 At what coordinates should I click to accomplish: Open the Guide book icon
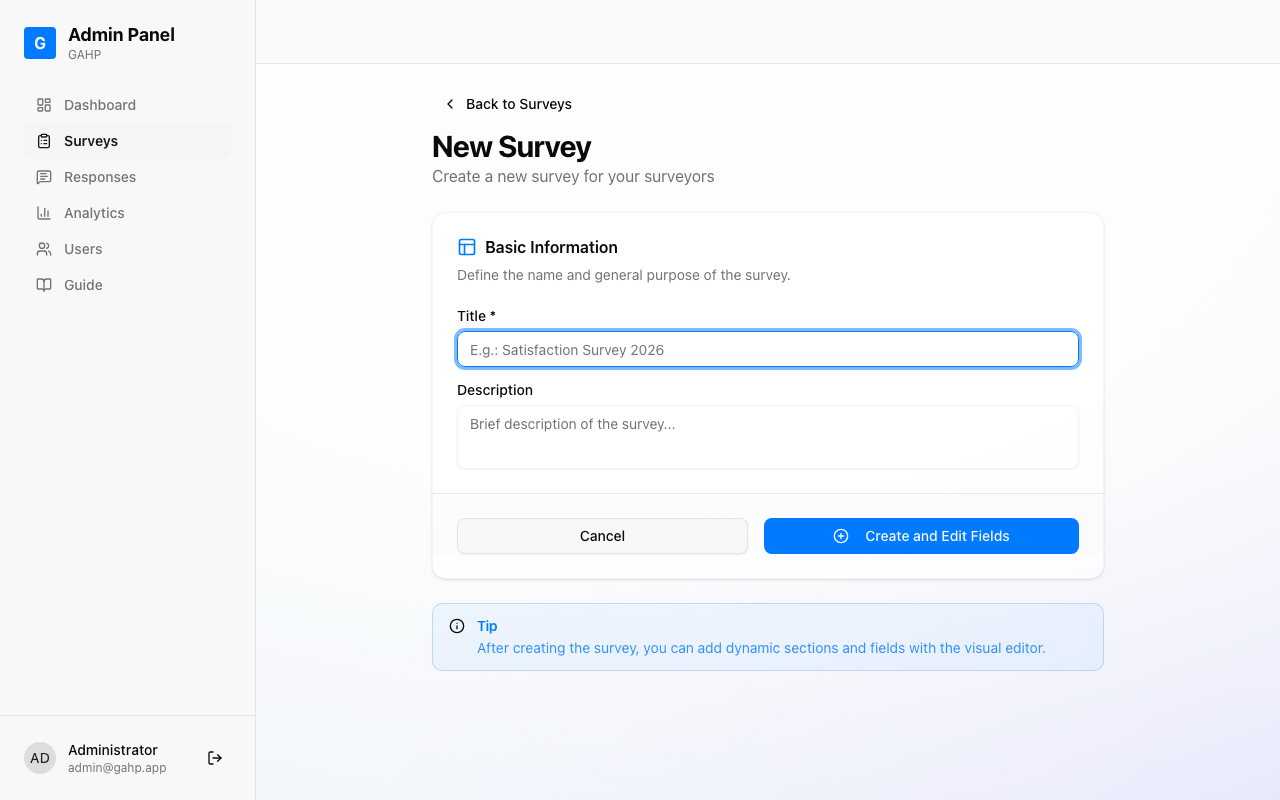pyautogui.click(x=42, y=285)
